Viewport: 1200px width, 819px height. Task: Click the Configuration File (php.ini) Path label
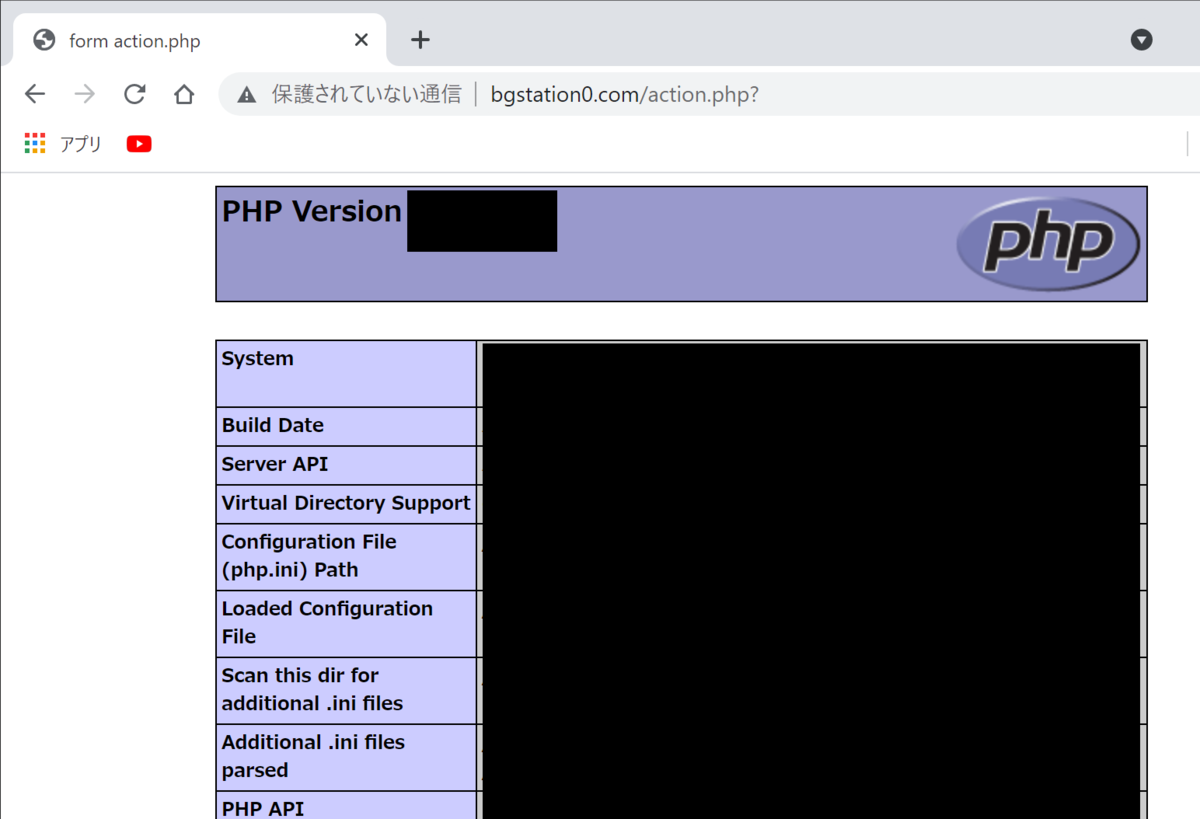(309, 555)
